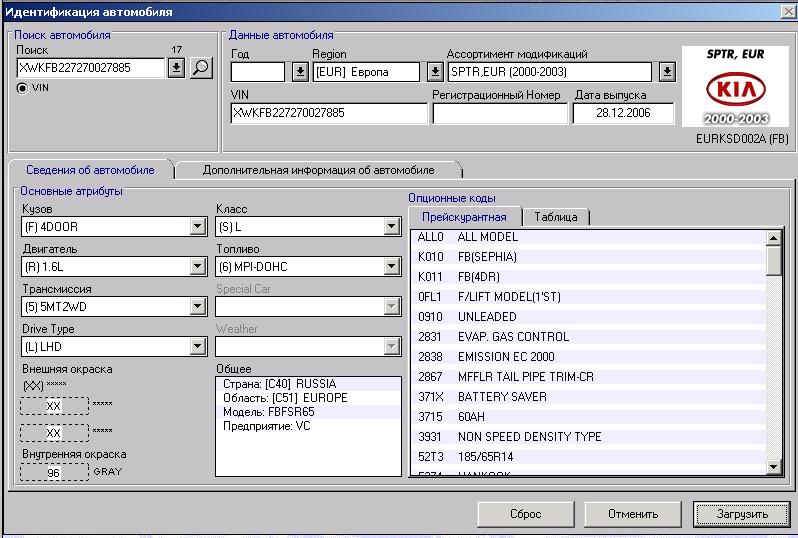
Task: Expand the Region dropdown list
Action: 434,72
